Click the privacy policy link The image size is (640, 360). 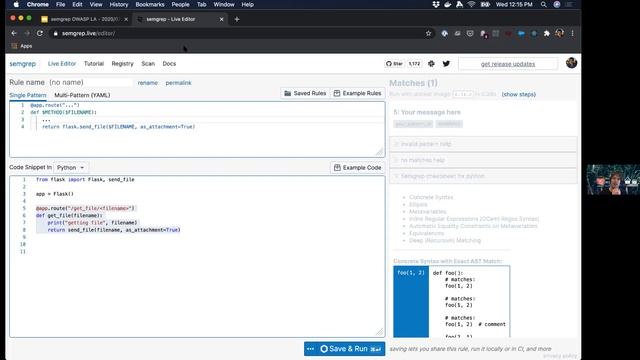[x=560, y=356]
